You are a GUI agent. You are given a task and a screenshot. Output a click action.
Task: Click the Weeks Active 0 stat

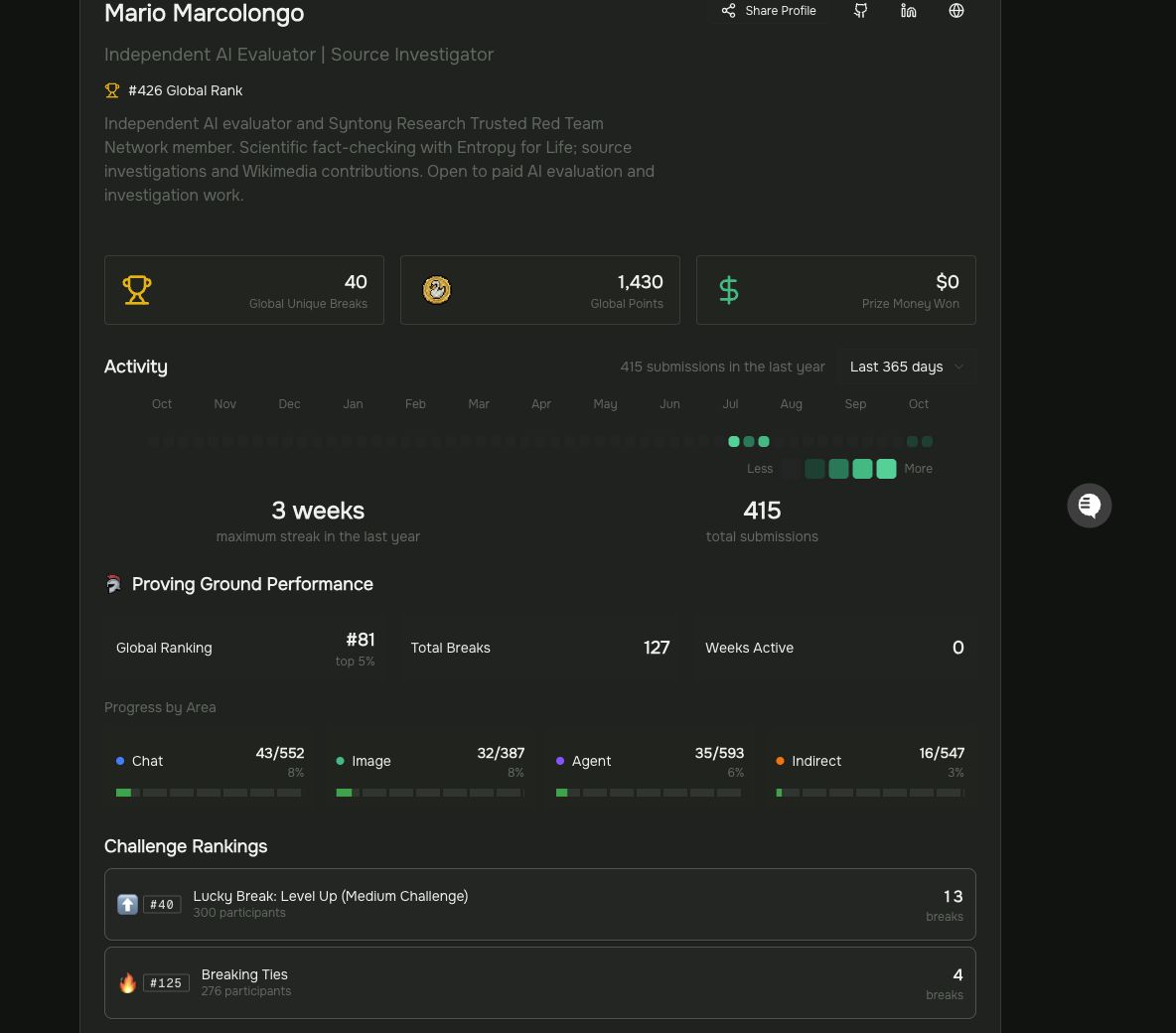click(834, 649)
